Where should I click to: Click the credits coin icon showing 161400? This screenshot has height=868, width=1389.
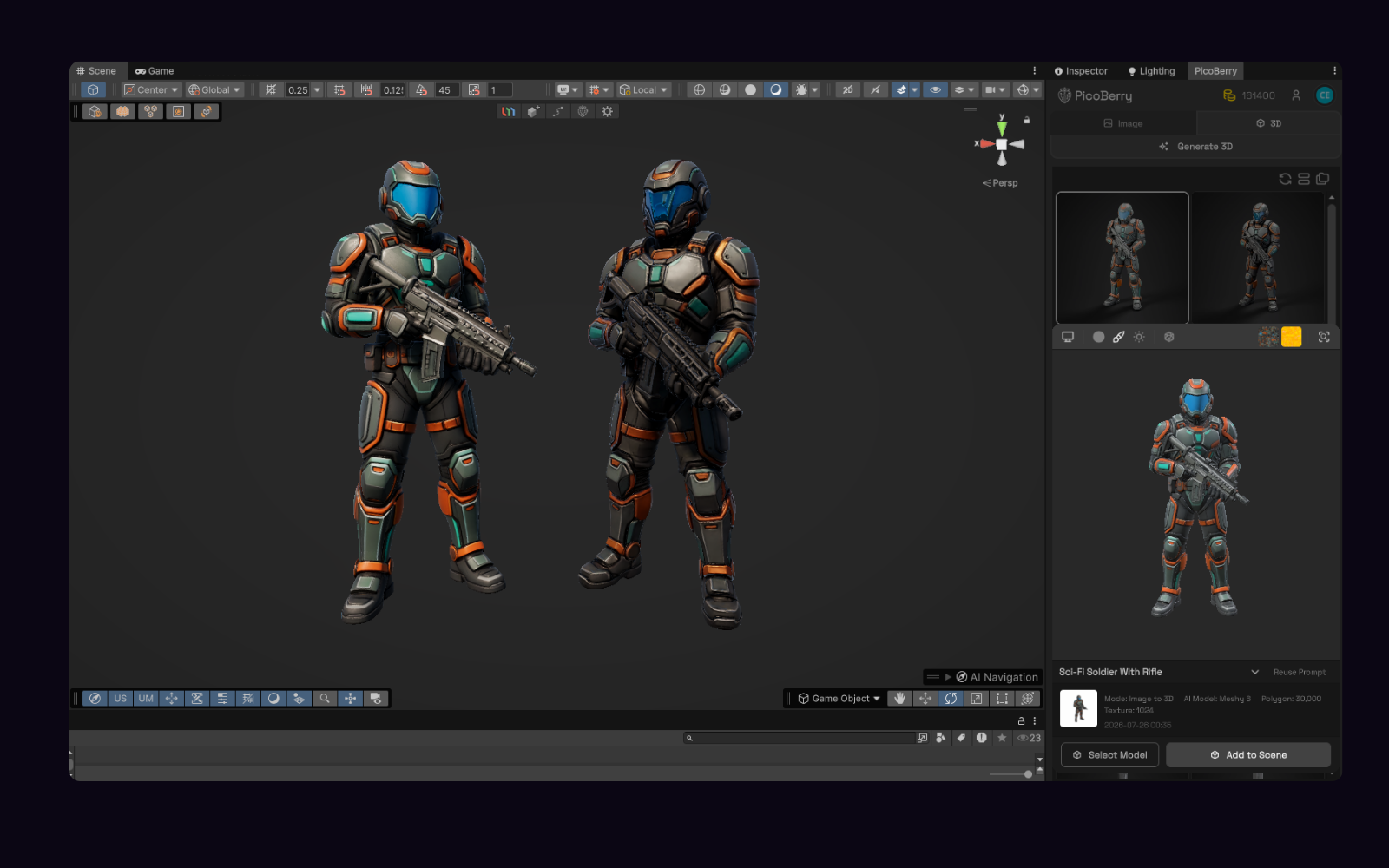click(1229, 95)
